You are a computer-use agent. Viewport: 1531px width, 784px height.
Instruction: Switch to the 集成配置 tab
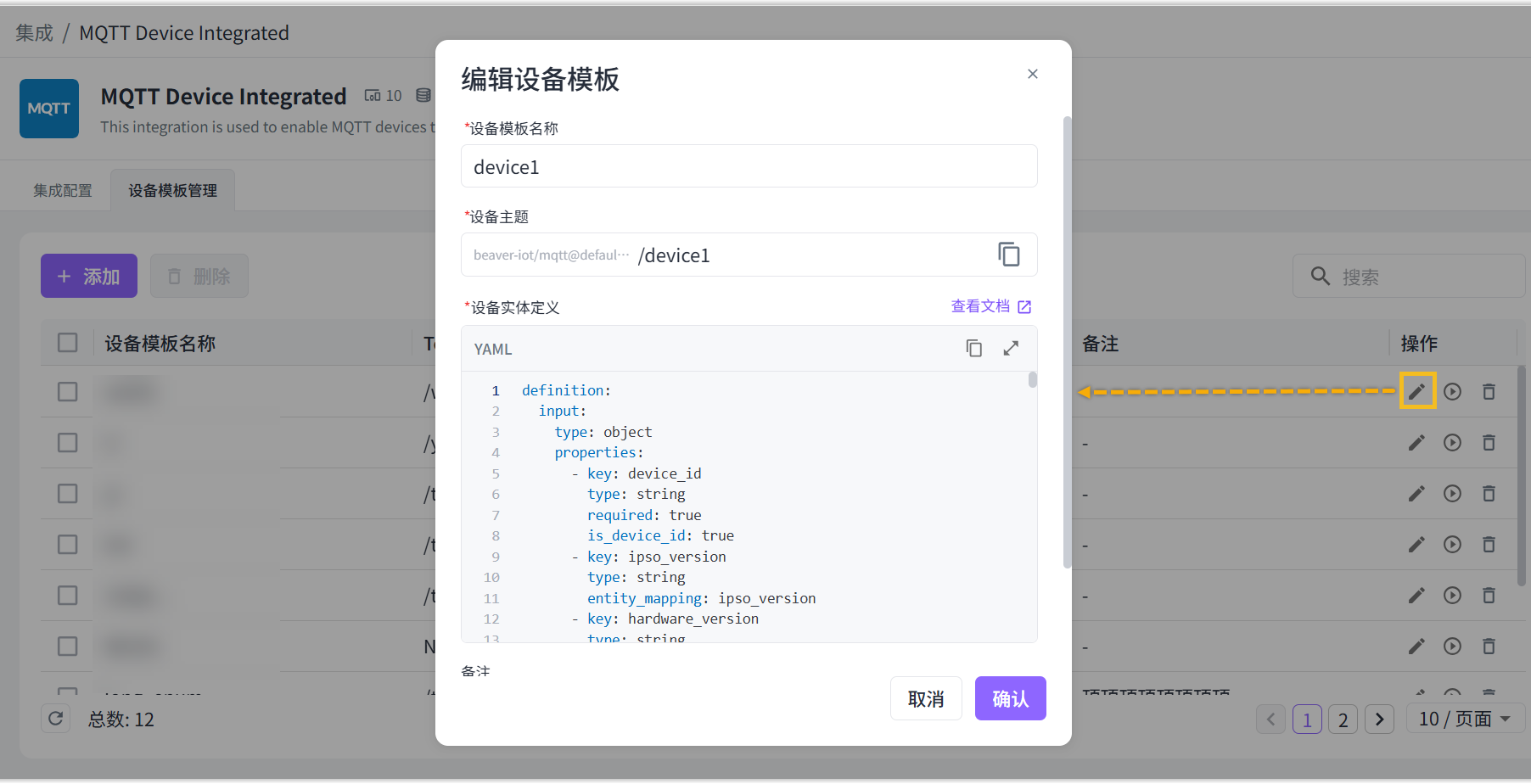(63, 191)
